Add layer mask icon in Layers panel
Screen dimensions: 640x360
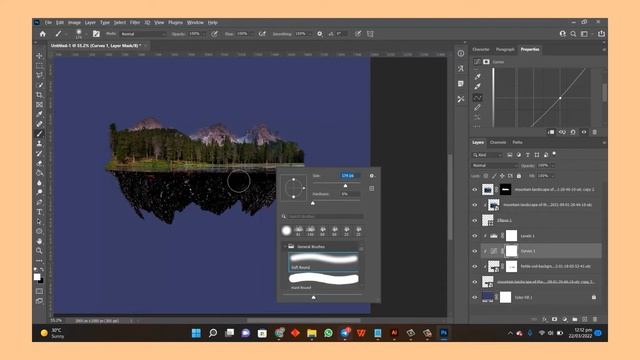(x=555, y=319)
